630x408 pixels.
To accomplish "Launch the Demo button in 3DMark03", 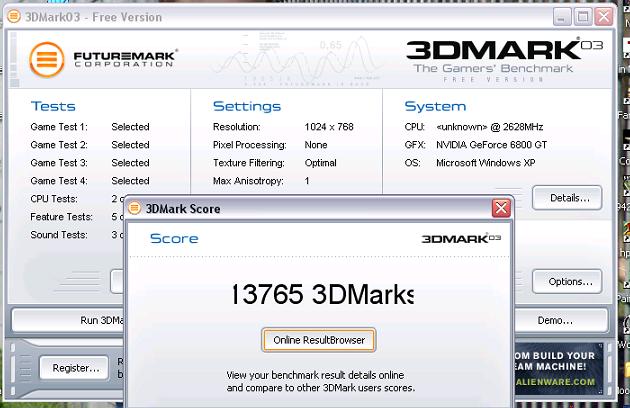I will click(x=560, y=320).
